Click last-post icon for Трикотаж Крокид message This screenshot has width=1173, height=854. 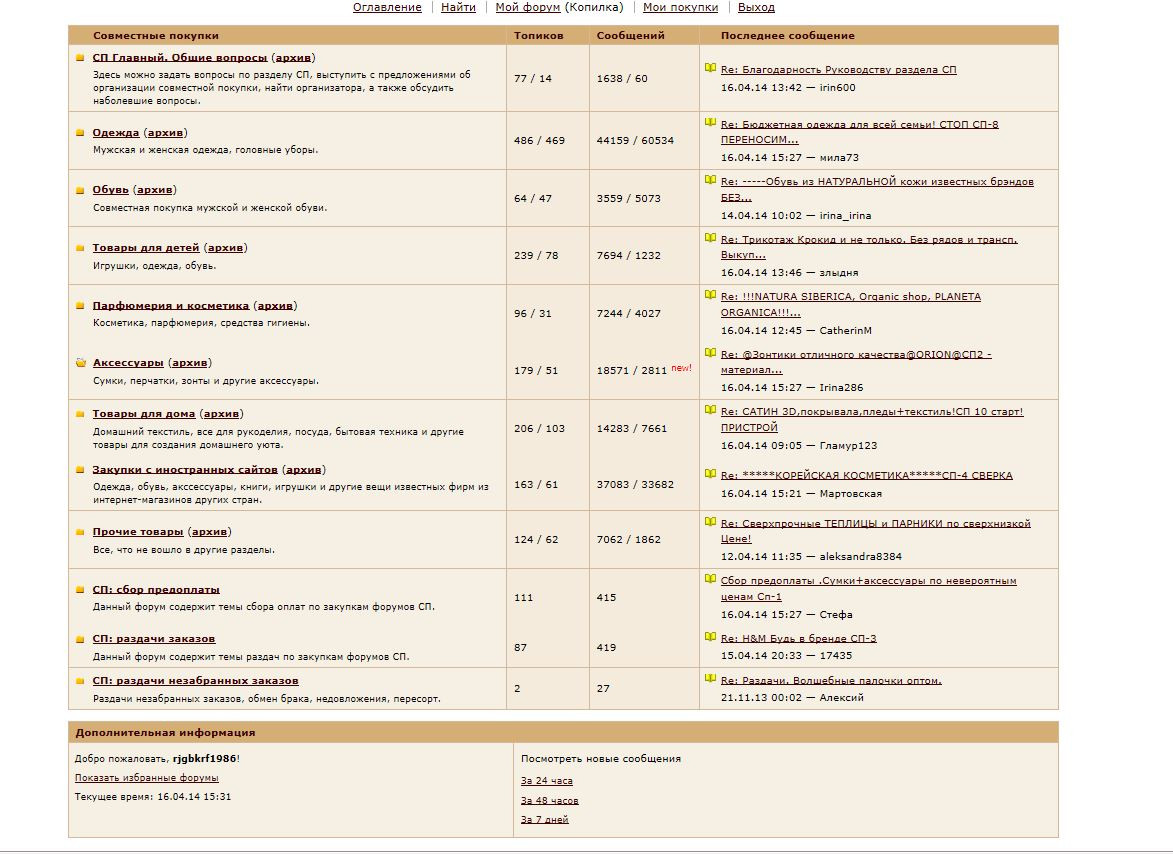710,238
